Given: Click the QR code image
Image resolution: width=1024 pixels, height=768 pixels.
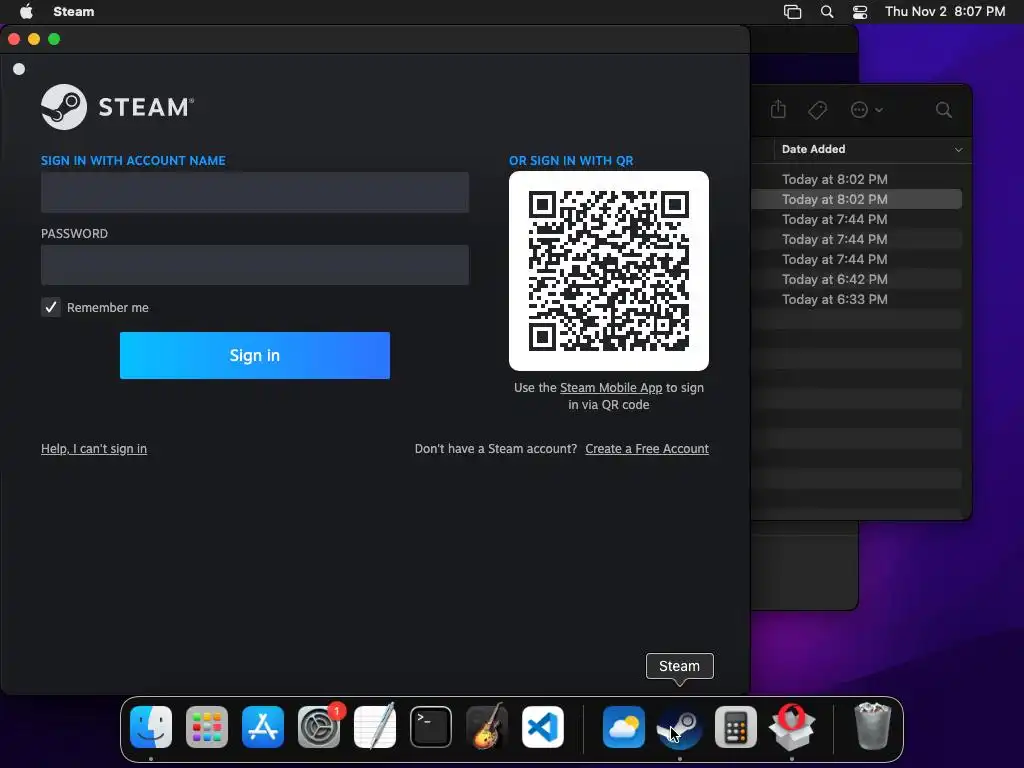Looking at the screenshot, I should [x=609, y=271].
